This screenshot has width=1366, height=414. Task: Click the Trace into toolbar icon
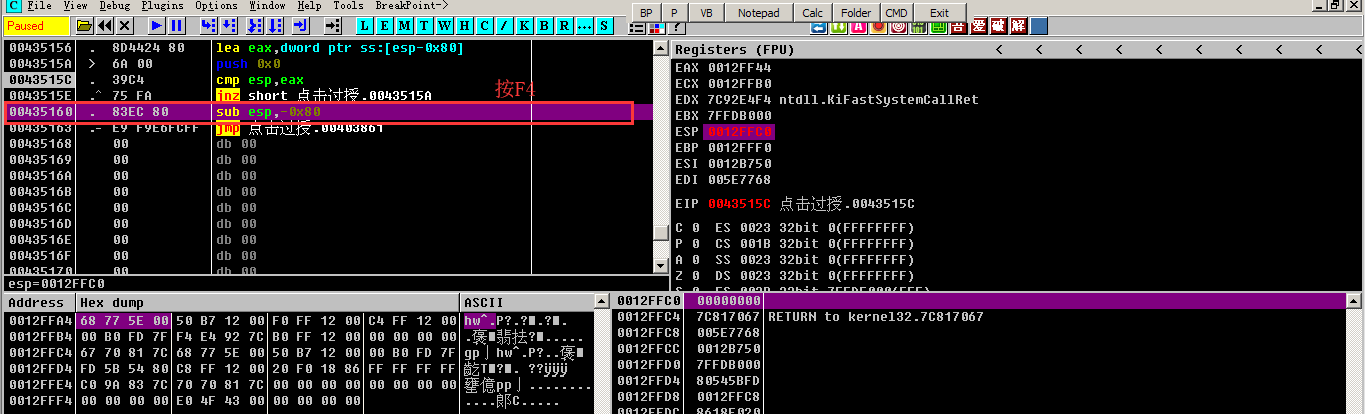click(254, 25)
